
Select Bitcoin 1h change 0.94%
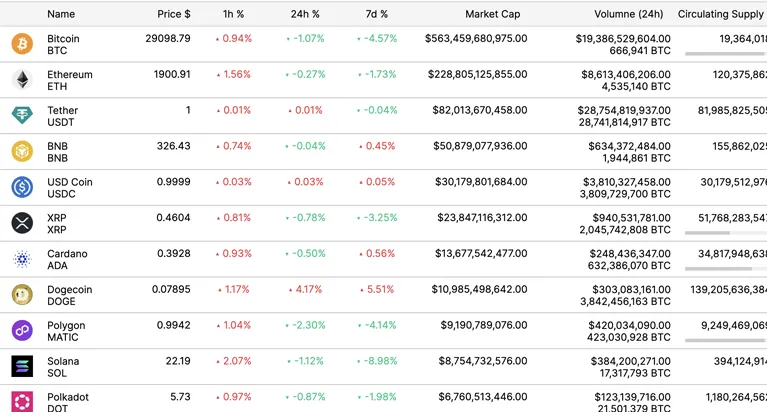pos(237,39)
